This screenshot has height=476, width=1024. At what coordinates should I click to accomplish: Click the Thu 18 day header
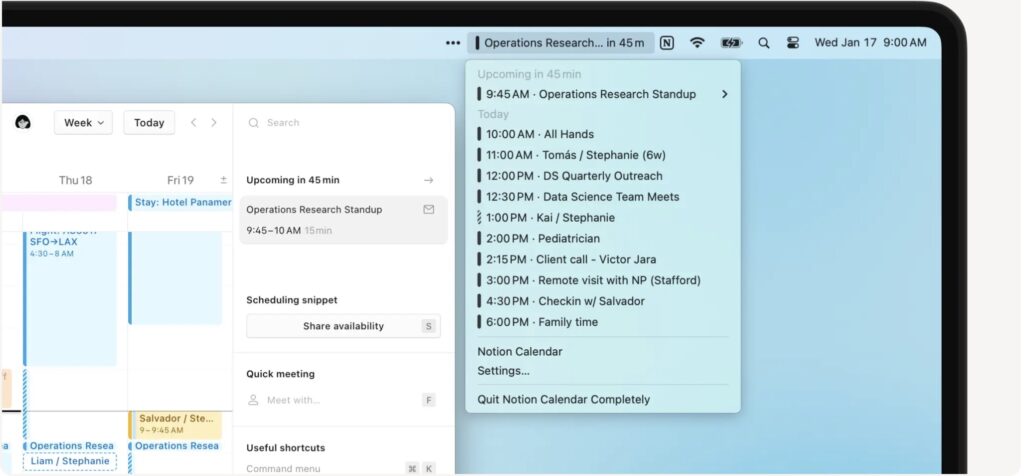(75, 180)
